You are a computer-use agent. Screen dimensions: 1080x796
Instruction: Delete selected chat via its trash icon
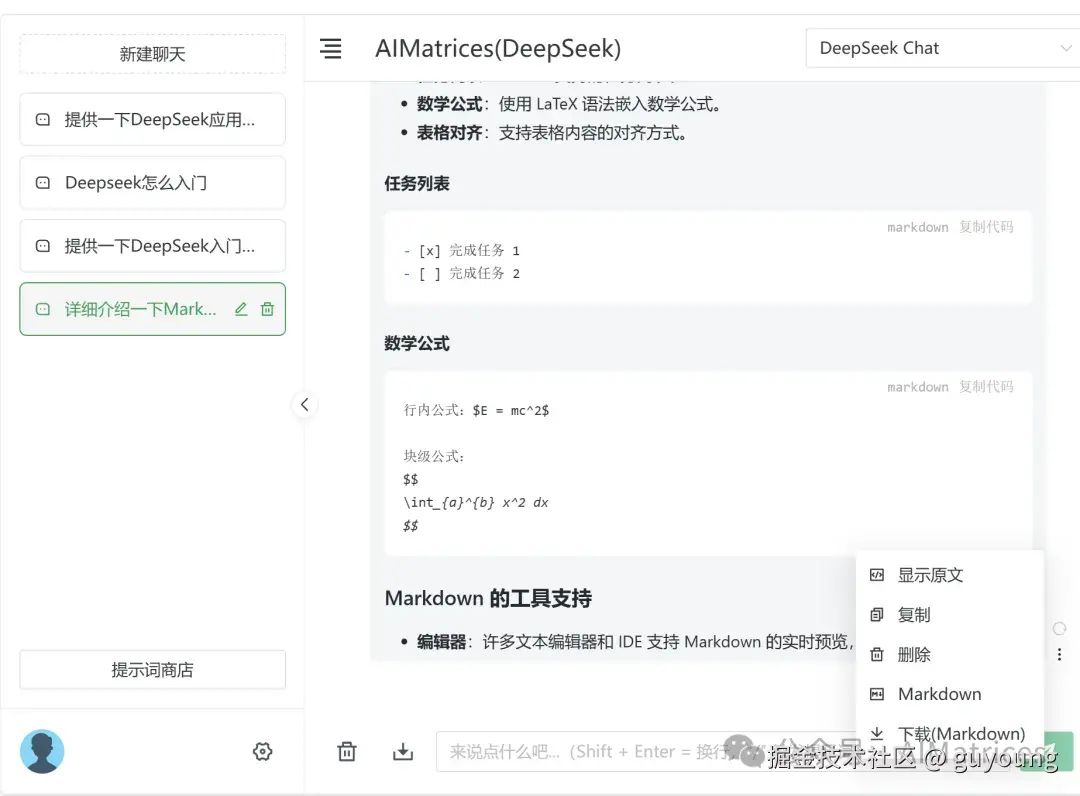pos(267,309)
